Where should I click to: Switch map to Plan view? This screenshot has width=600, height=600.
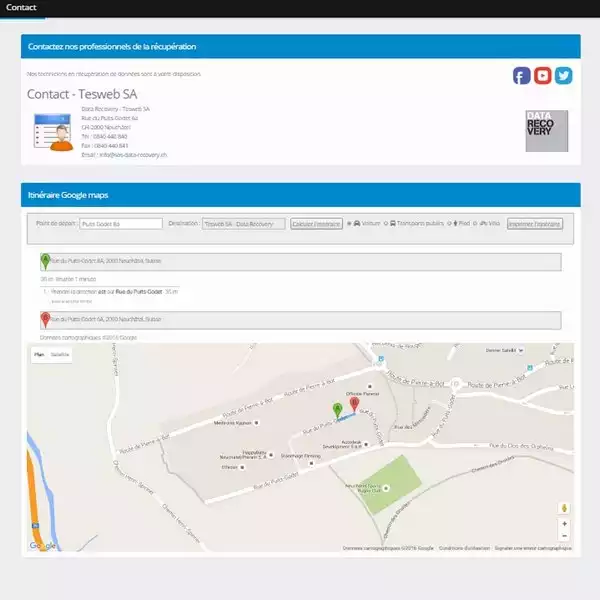39,355
